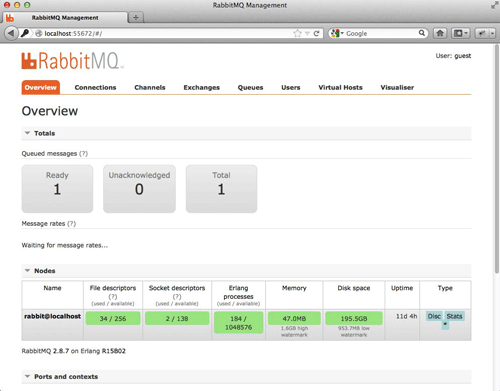Click the Overview page heading
The height and width of the screenshot is (391, 500).
click(x=50, y=111)
